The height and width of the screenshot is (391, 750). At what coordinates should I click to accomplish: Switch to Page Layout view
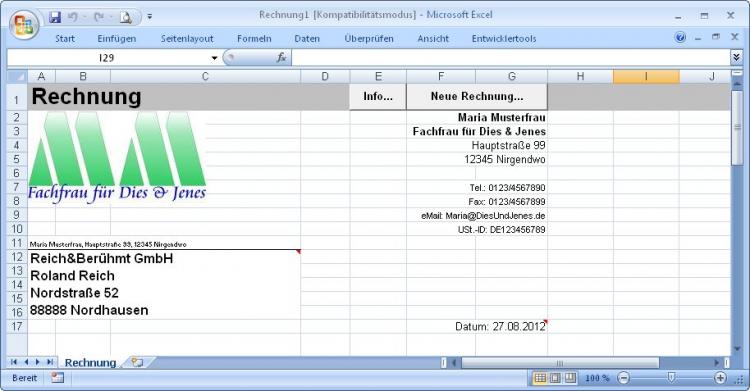pos(555,378)
